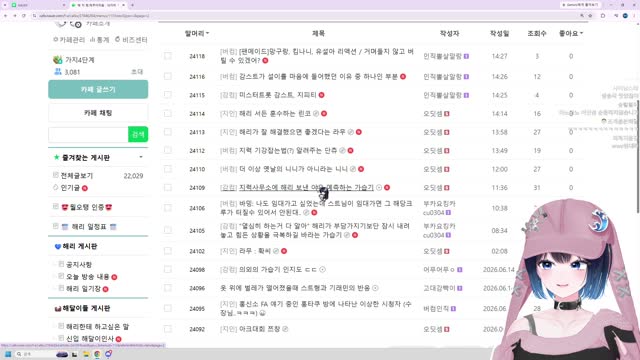This screenshot has width=640, height=360.
Task: Click the 작성일 column header
Action: tap(499, 33)
